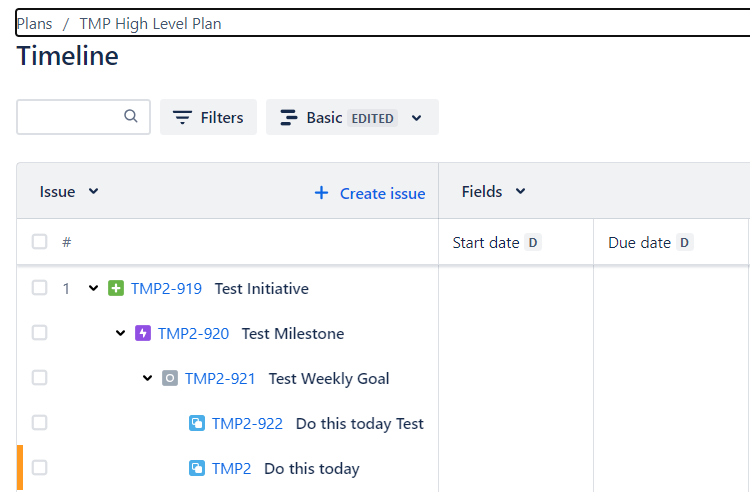750x492 pixels.
Task: Click the Test Milestone summary text
Action: point(293,333)
